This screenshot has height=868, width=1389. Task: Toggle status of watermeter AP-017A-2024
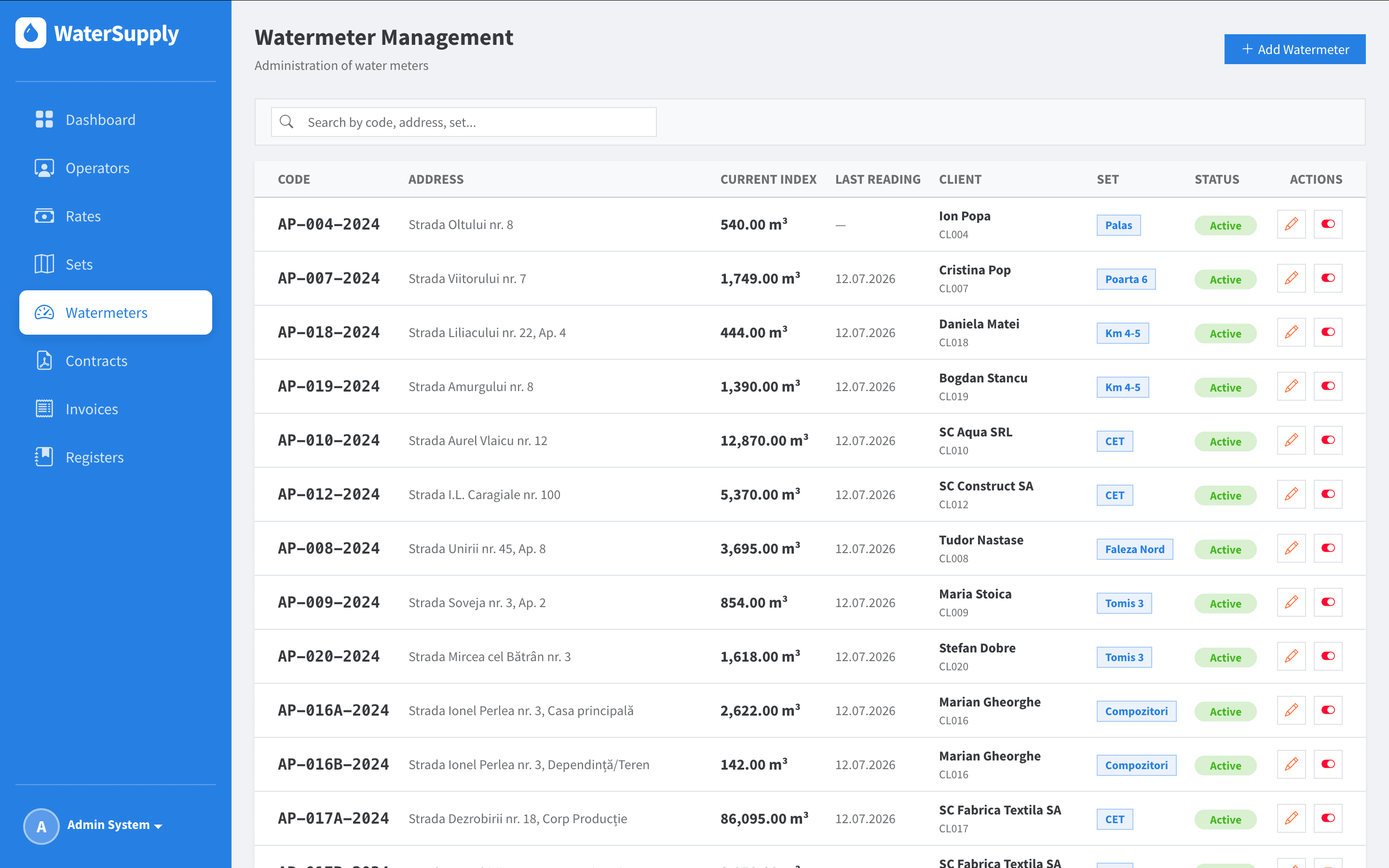pos(1328,817)
